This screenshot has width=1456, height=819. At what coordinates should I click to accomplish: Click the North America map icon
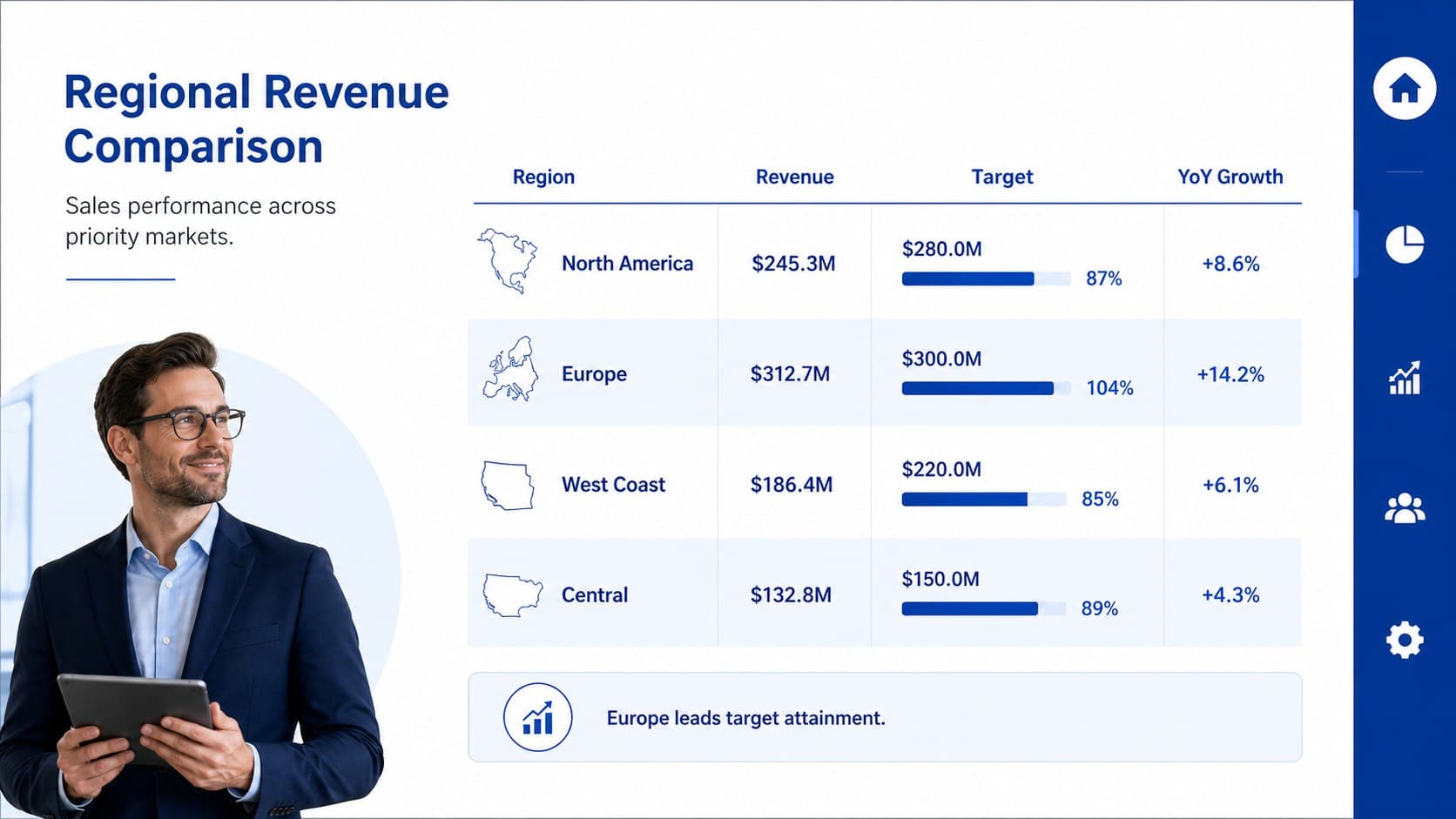point(507,261)
